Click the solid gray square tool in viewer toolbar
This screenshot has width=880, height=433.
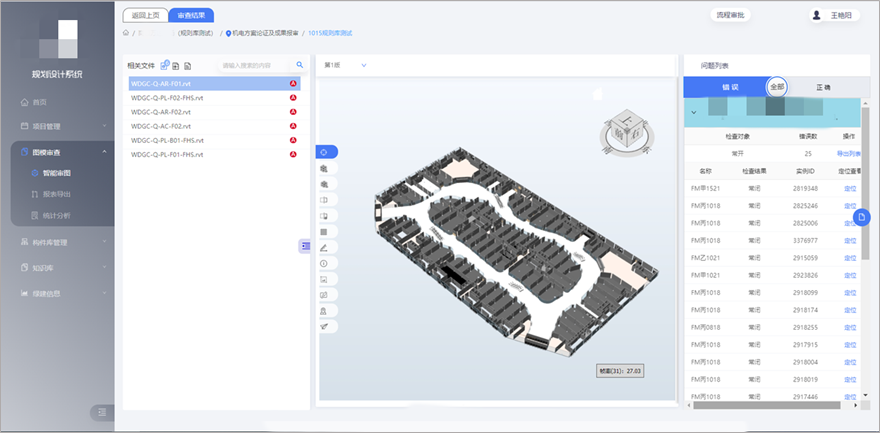pyautogui.click(x=324, y=232)
